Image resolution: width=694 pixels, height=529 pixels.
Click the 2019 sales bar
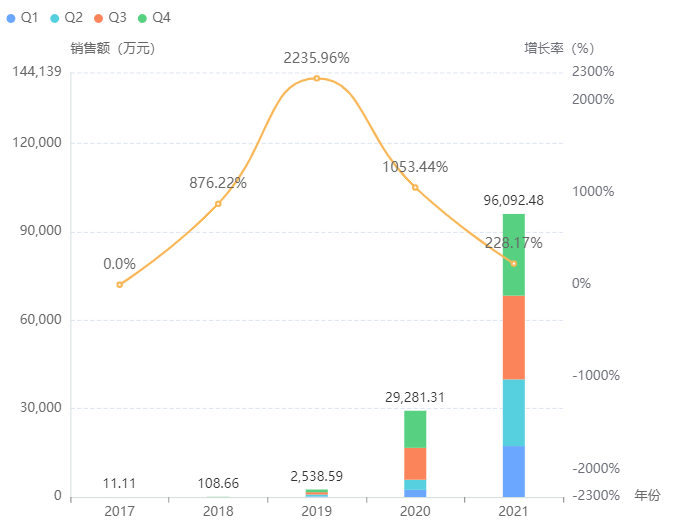pyautogui.click(x=317, y=493)
